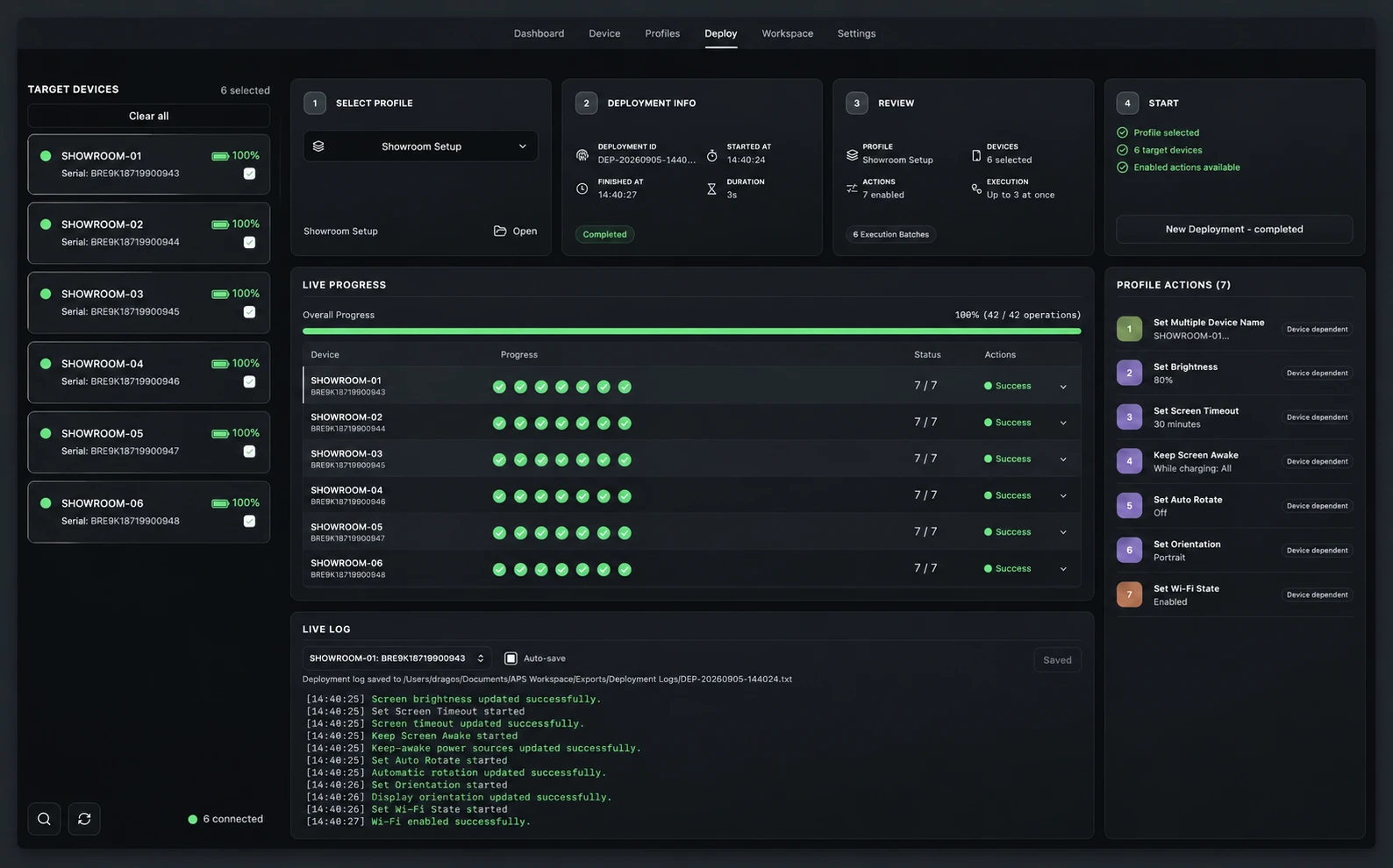This screenshot has width=1393, height=868.
Task: Click the layers icon in the profile selector
Action: 318,146
